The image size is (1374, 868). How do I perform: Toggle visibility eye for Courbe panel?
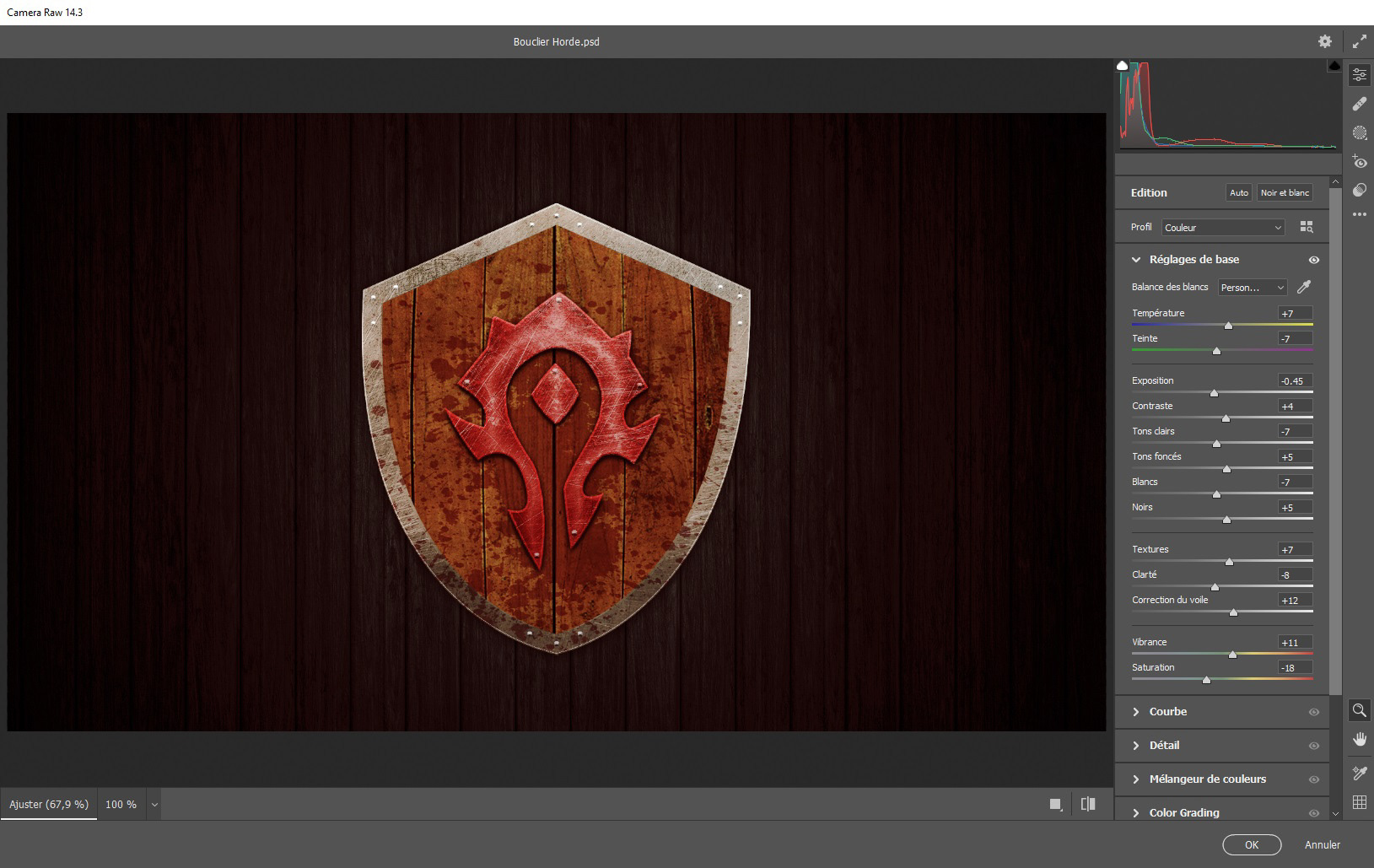pos(1313,712)
